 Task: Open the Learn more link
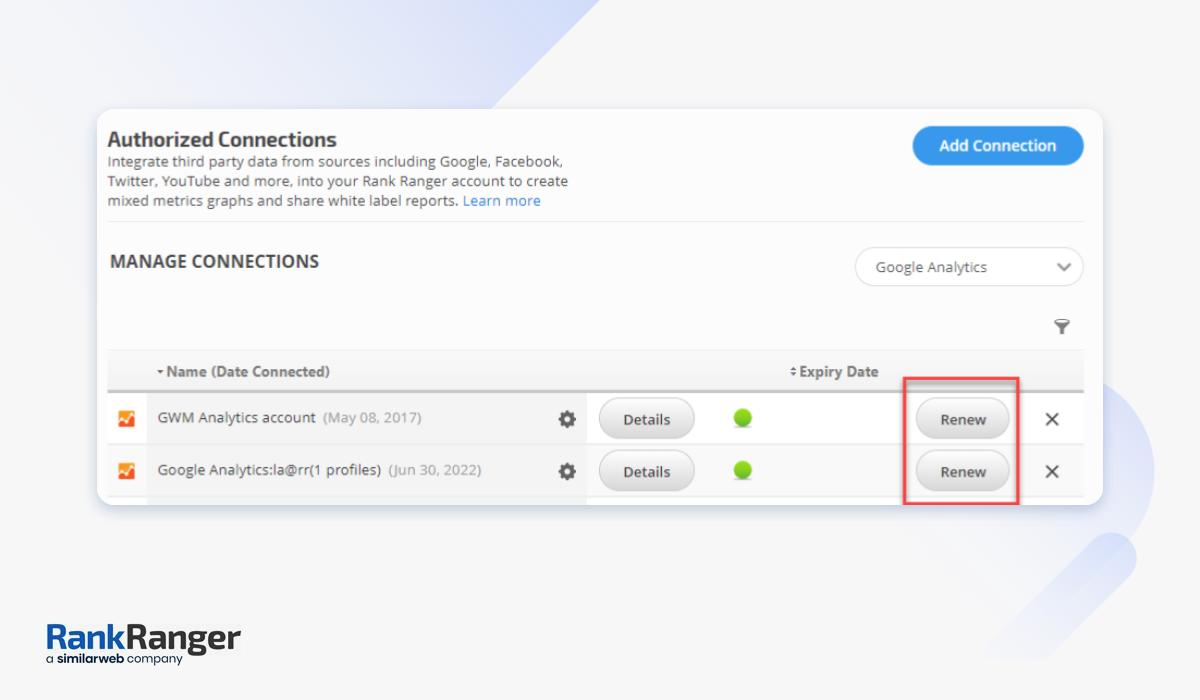[501, 201]
